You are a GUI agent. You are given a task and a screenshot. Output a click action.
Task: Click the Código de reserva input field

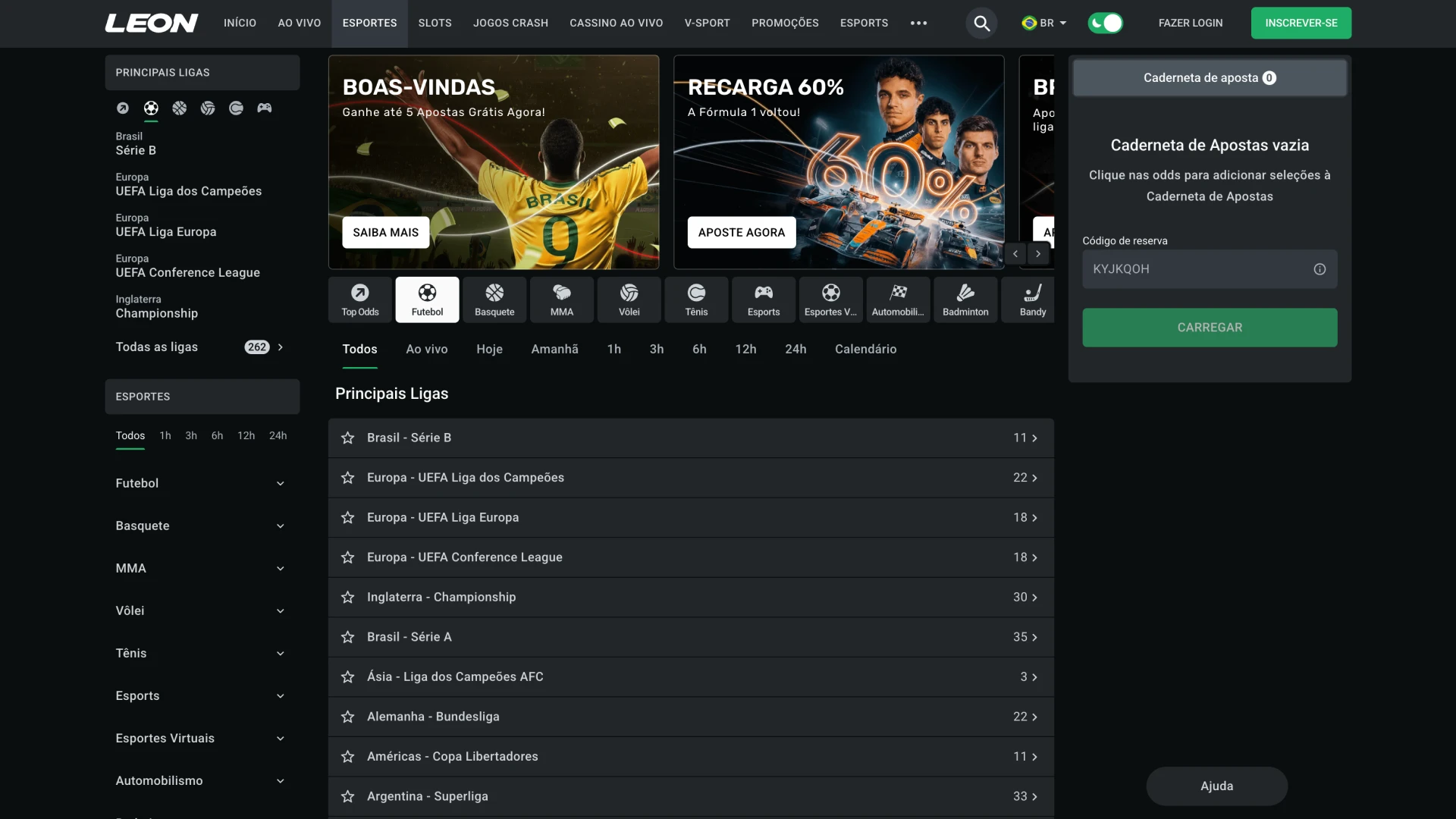click(1210, 269)
